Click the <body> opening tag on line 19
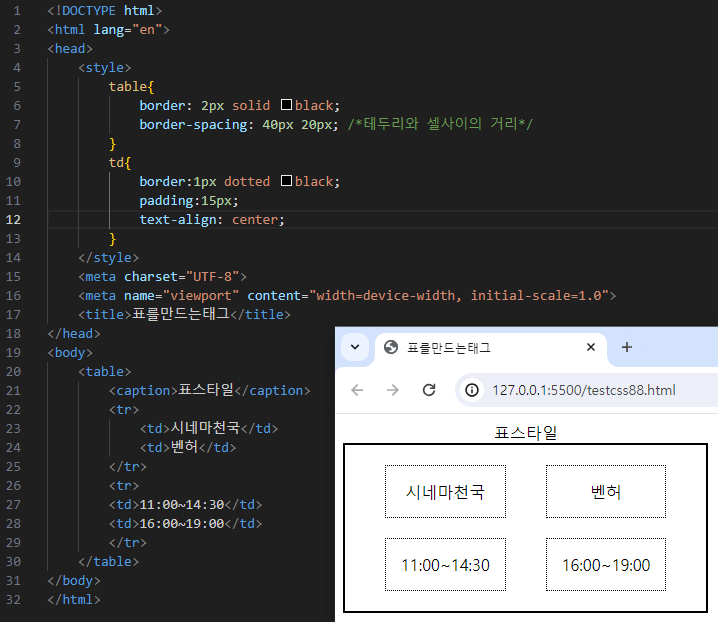718x622 pixels. click(x=70, y=352)
